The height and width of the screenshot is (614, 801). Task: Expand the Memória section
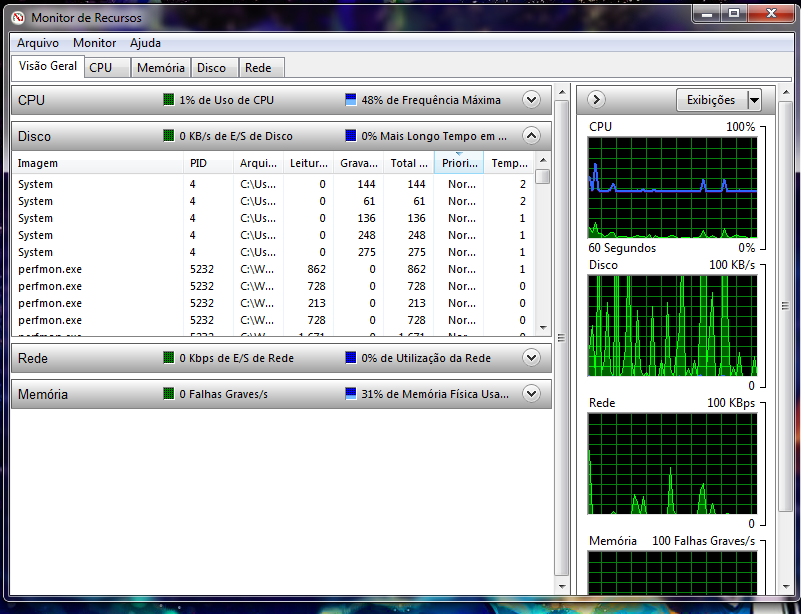[531, 393]
